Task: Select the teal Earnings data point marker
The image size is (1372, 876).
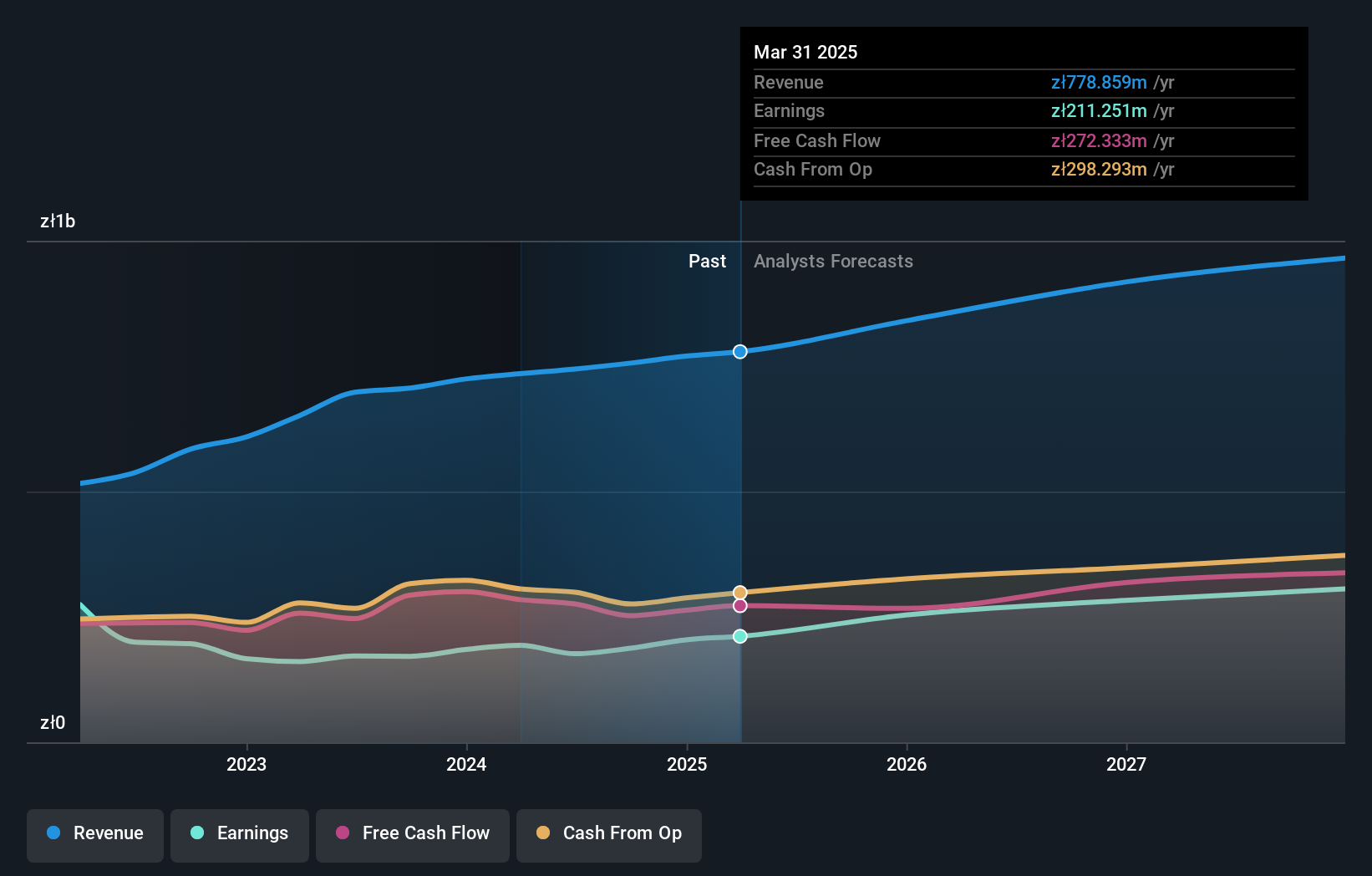Action: (x=739, y=636)
